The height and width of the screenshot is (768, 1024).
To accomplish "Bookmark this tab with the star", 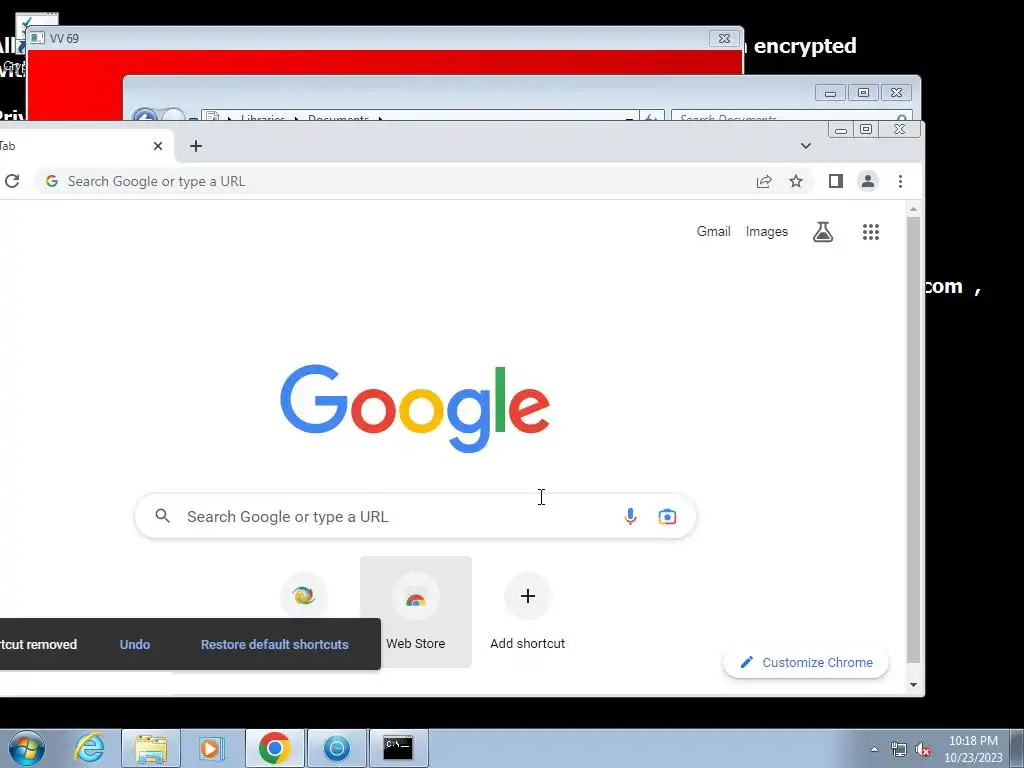I will 795,181.
